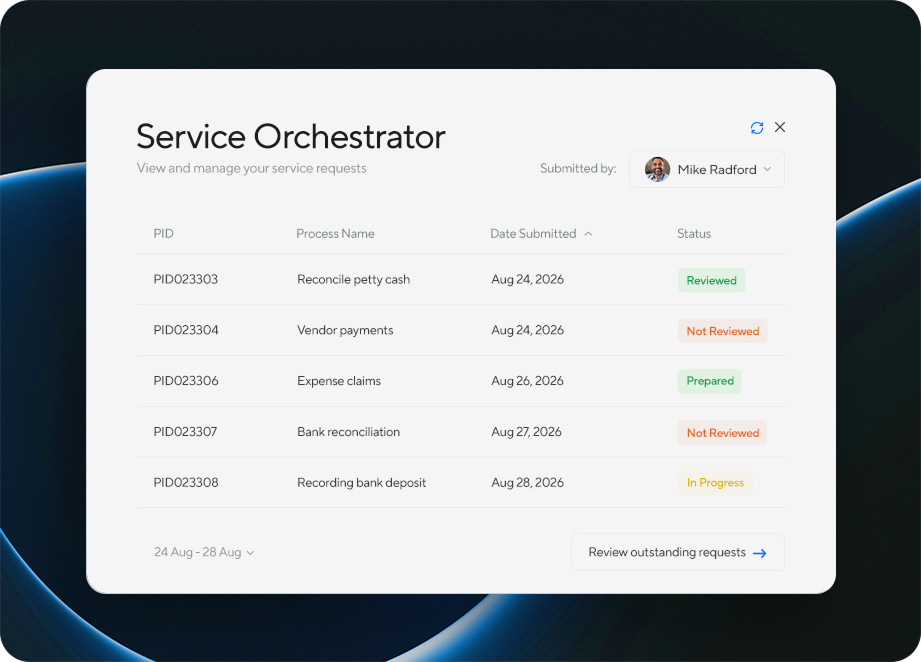Image resolution: width=921 pixels, height=662 pixels.
Task: Close the Service Orchestrator dialog
Action: [780, 127]
